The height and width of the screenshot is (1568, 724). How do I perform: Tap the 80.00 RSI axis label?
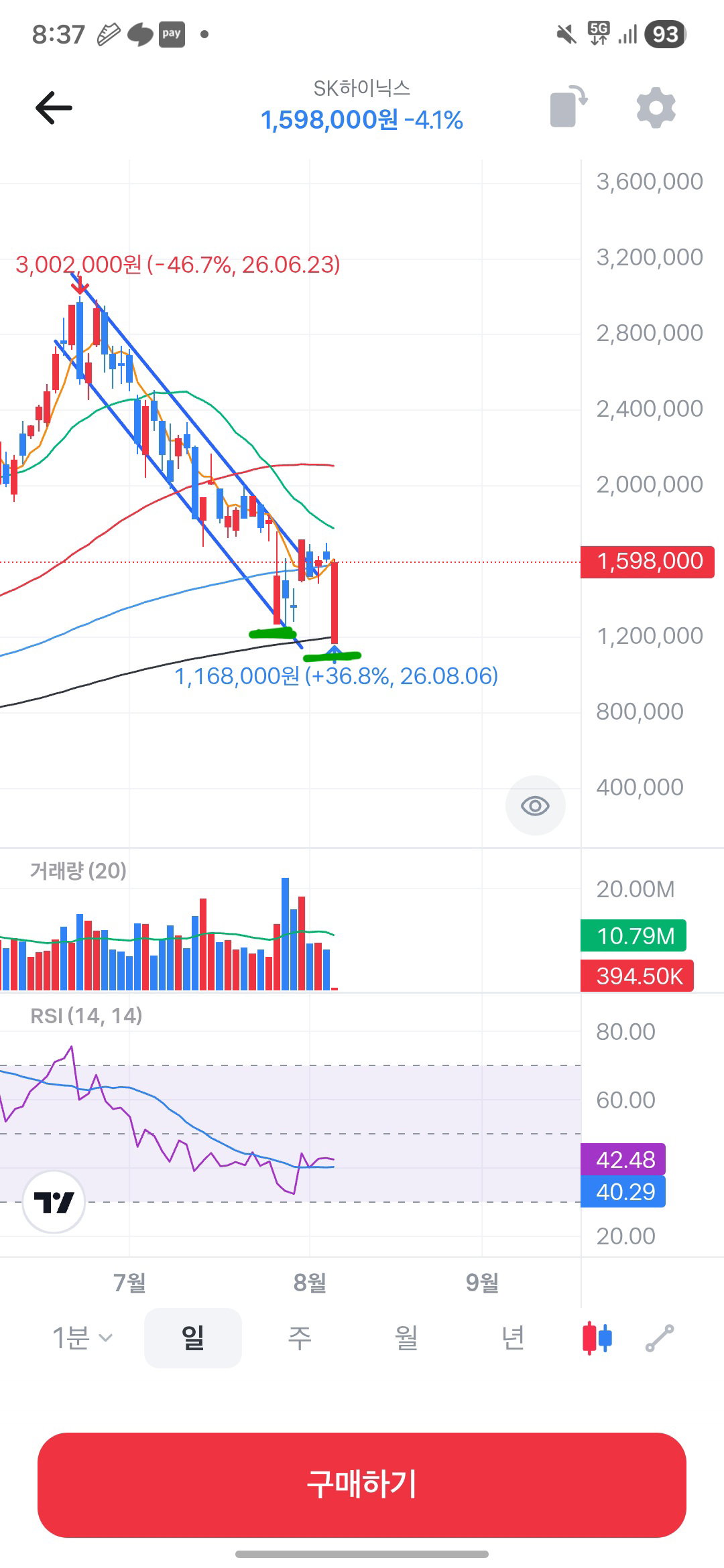coord(625,1031)
